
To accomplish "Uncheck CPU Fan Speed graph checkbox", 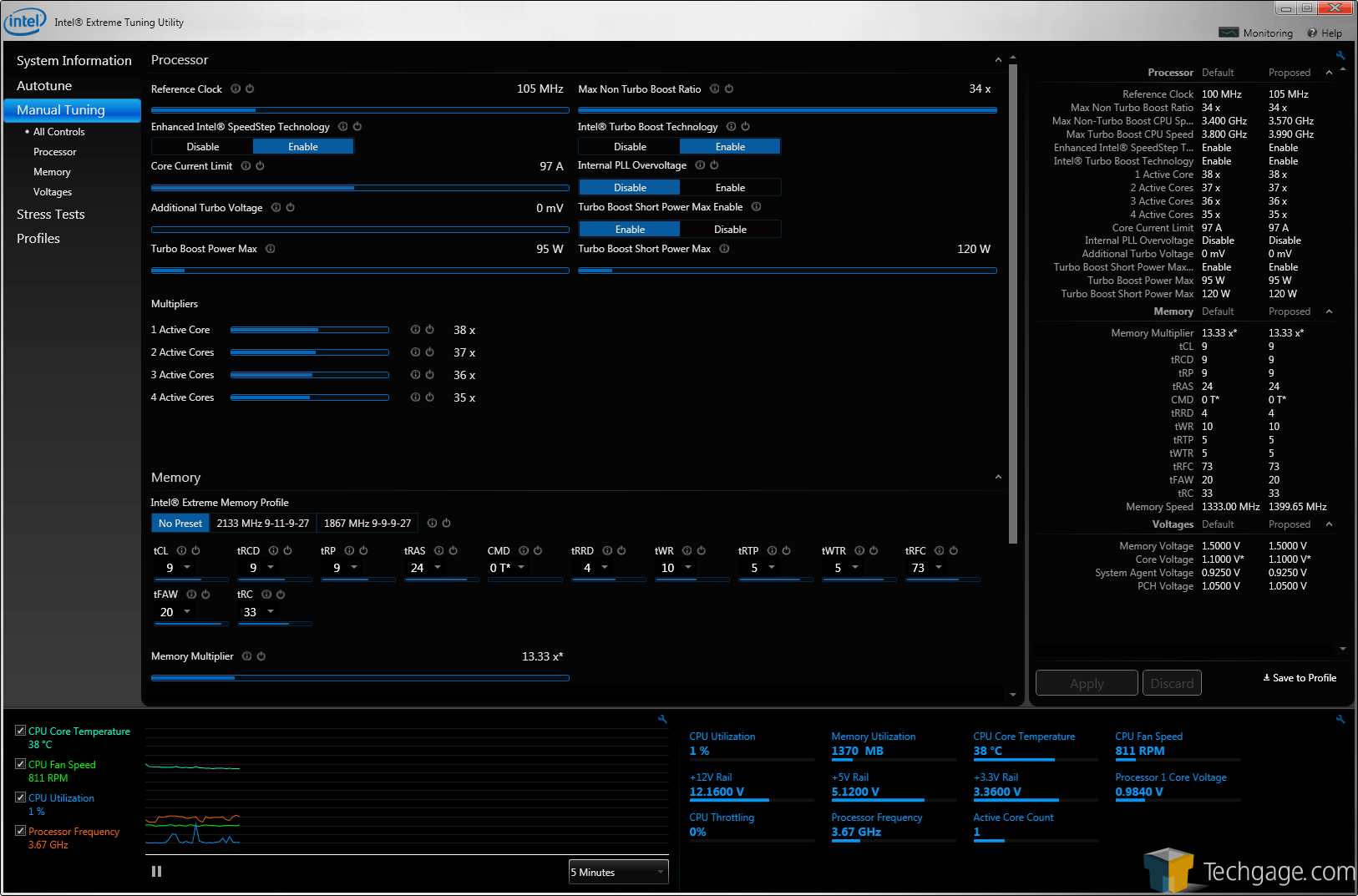I will (21, 764).
